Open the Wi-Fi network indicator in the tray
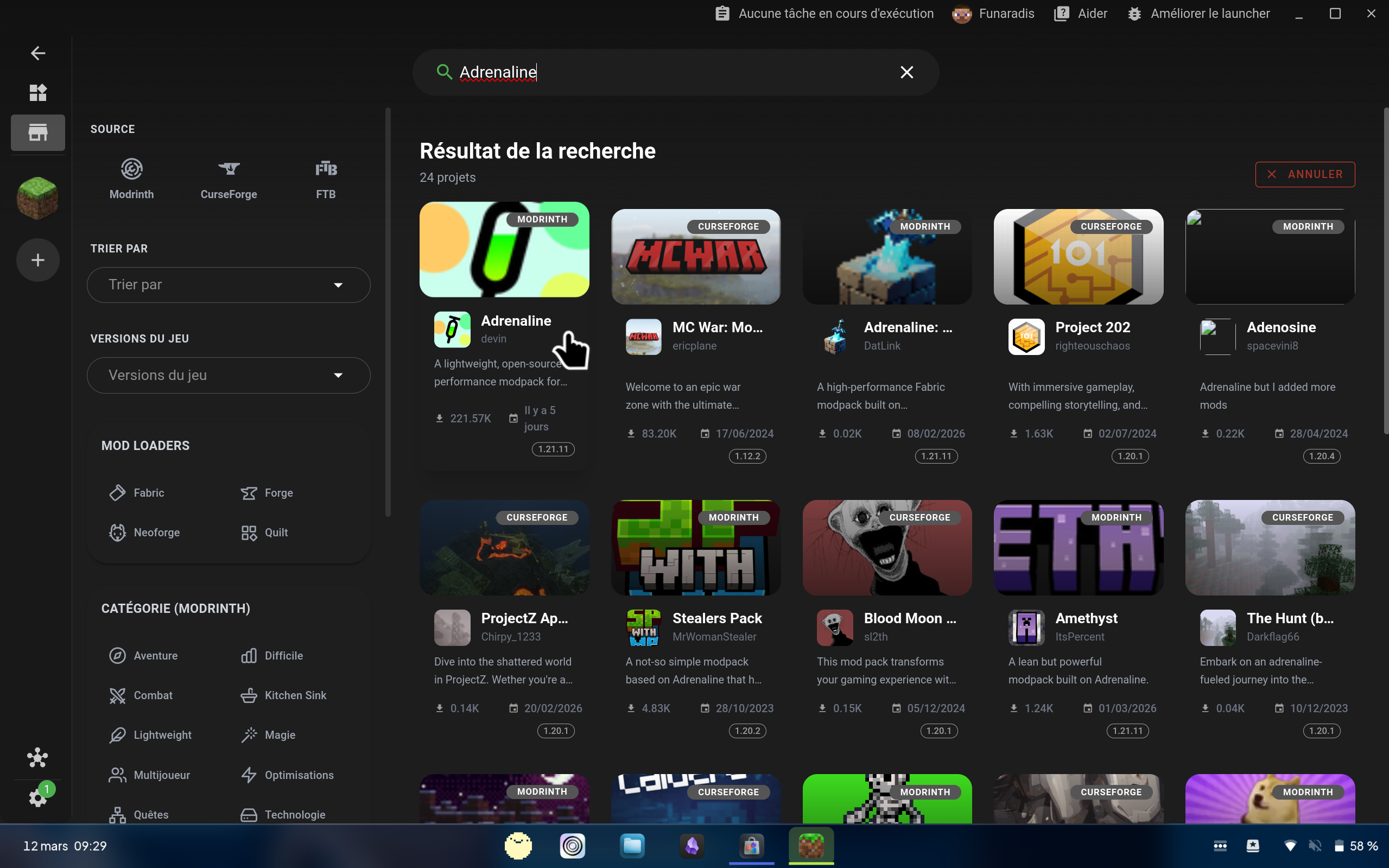The height and width of the screenshot is (868, 1389). [1290, 846]
